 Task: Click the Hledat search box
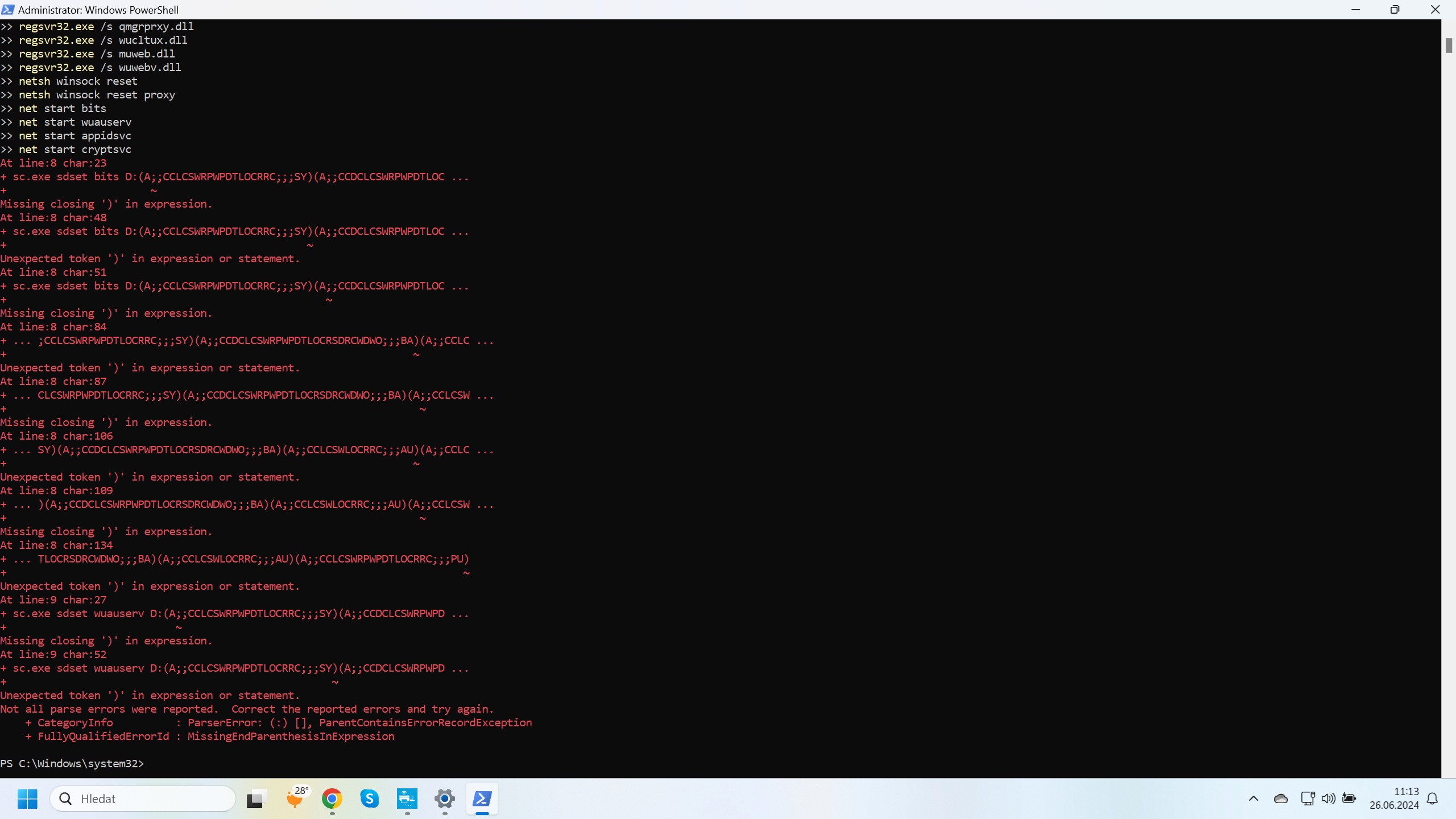point(142,799)
